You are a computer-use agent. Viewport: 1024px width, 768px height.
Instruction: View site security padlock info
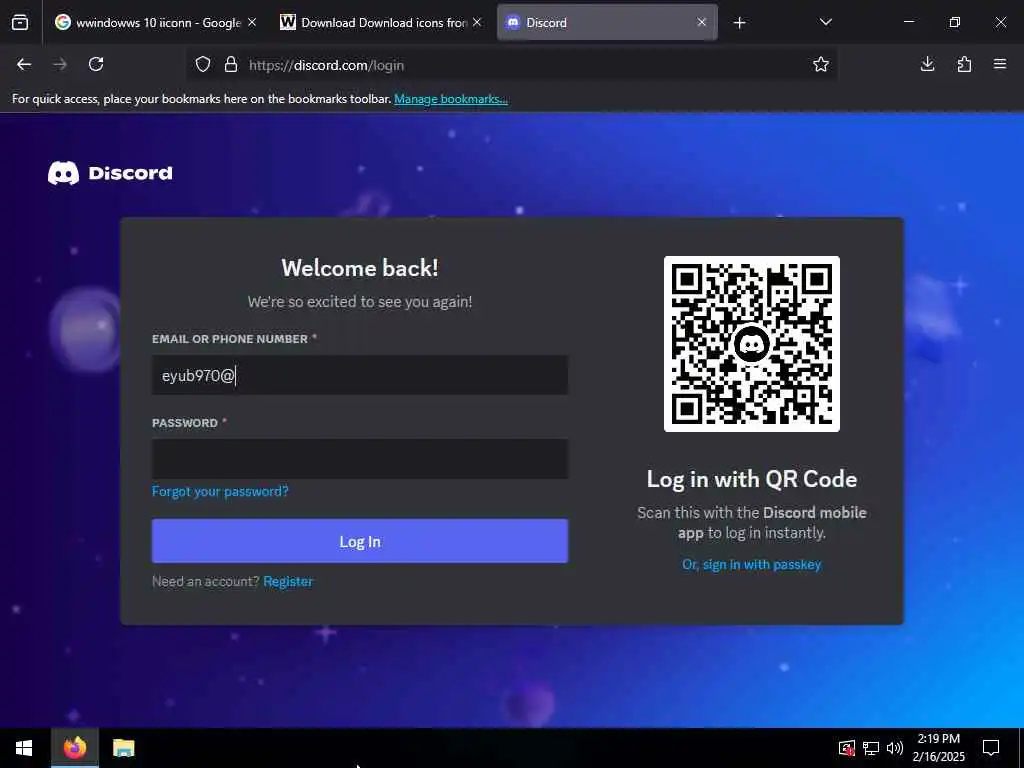tap(231, 65)
